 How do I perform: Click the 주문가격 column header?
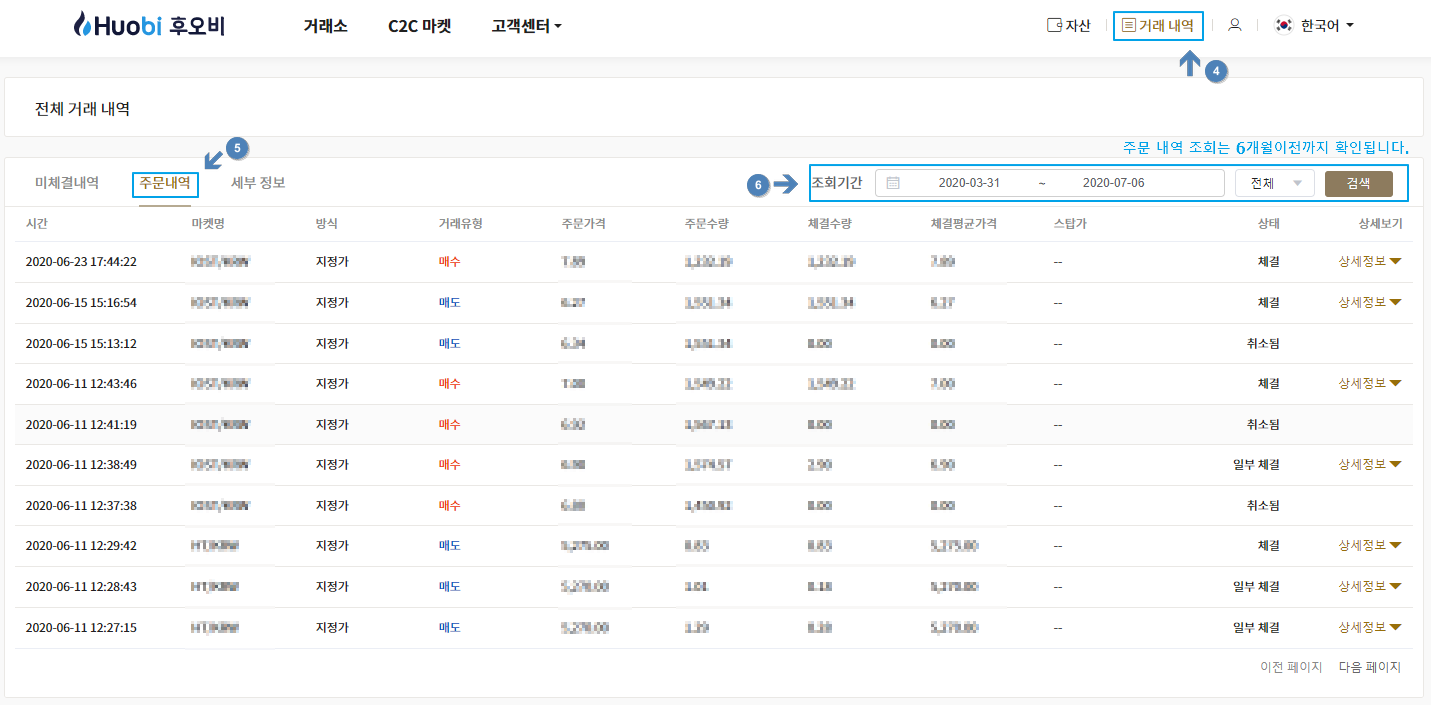pyautogui.click(x=584, y=223)
